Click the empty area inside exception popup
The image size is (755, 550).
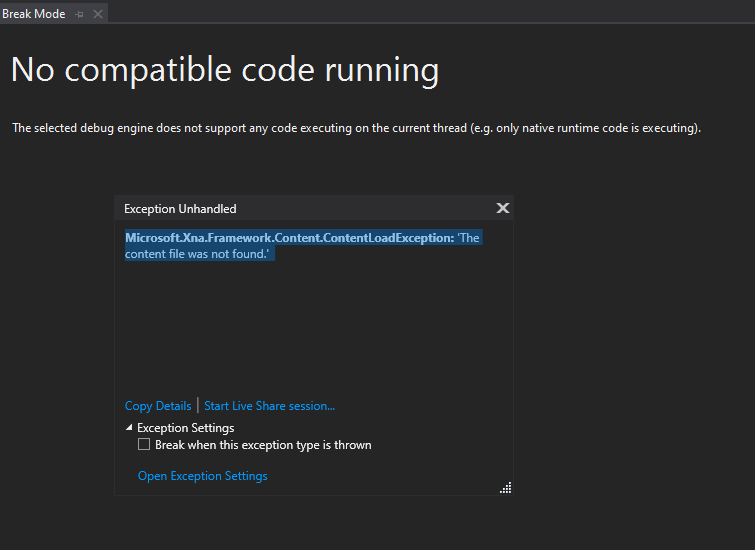coord(313,327)
